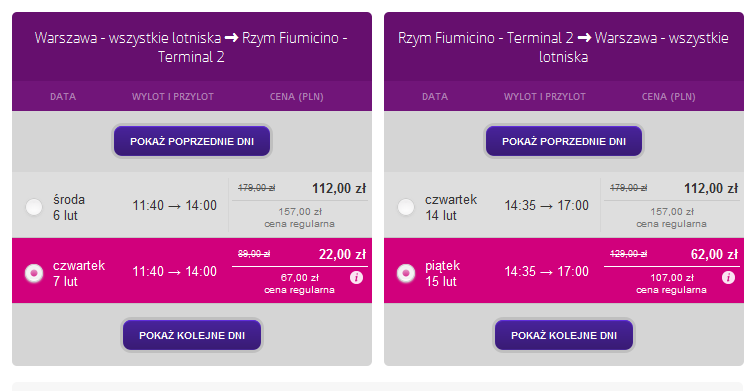Click info icon on czwartek 7 lut fare
The height and width of the screenshot is (391, 754).
point(356,277)
